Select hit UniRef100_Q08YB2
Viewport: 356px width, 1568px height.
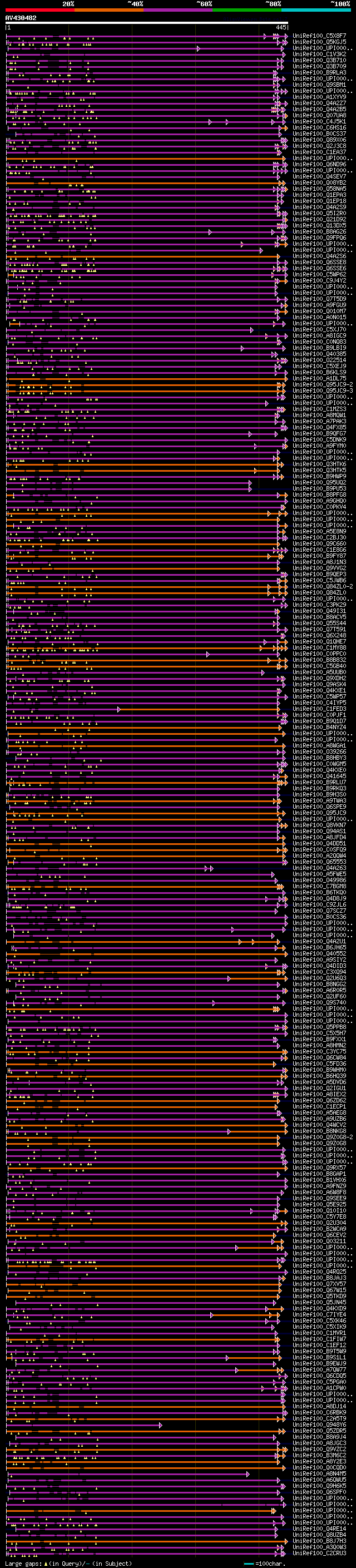[319, 182]
